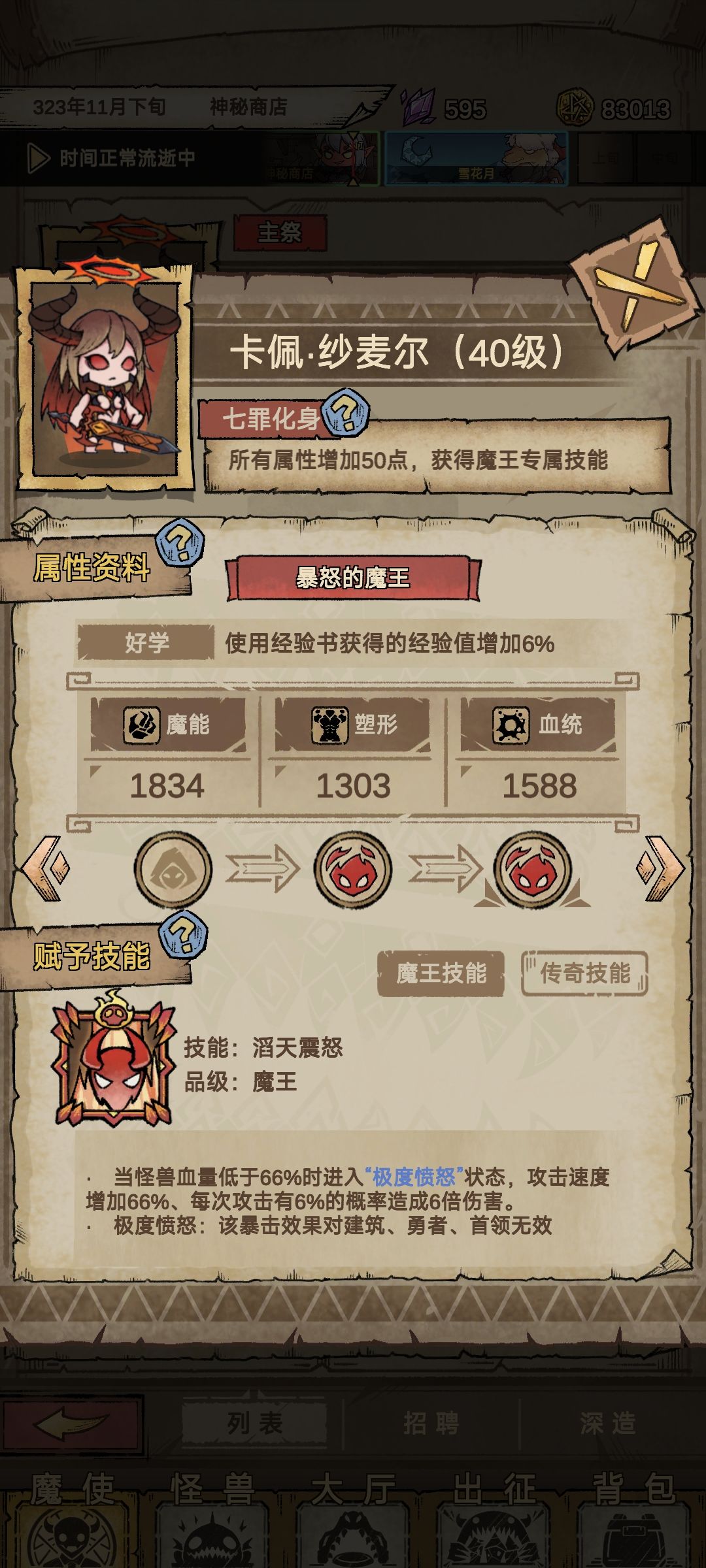Switch to 传奇技能 tab

tap(585, 973)
